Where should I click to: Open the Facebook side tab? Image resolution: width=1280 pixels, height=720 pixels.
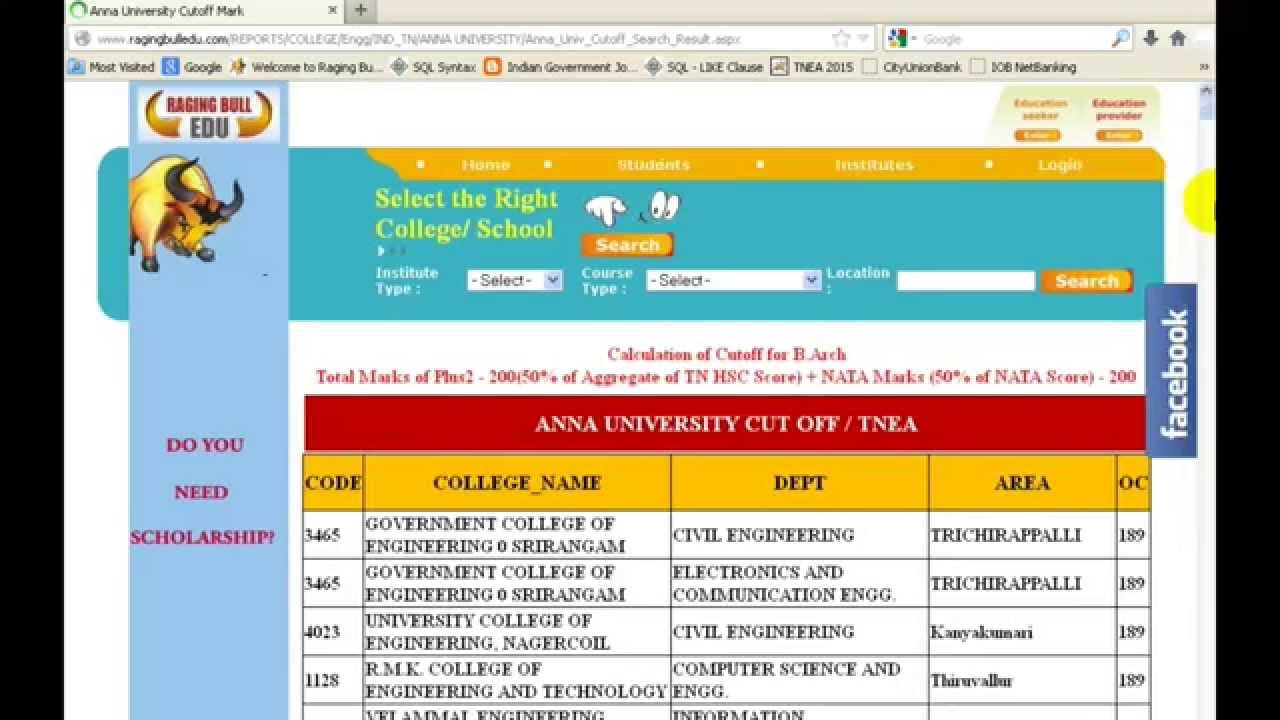pos(1171,371)
